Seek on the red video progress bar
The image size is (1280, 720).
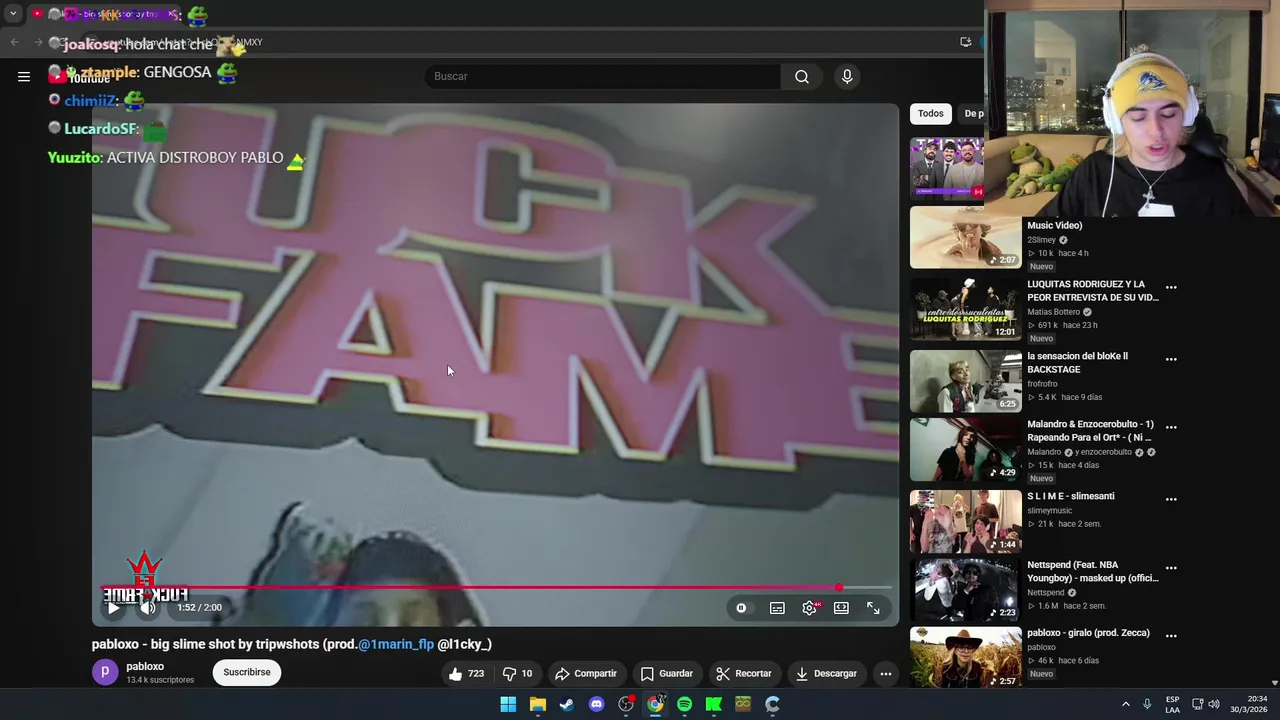(x=496, y=588)
